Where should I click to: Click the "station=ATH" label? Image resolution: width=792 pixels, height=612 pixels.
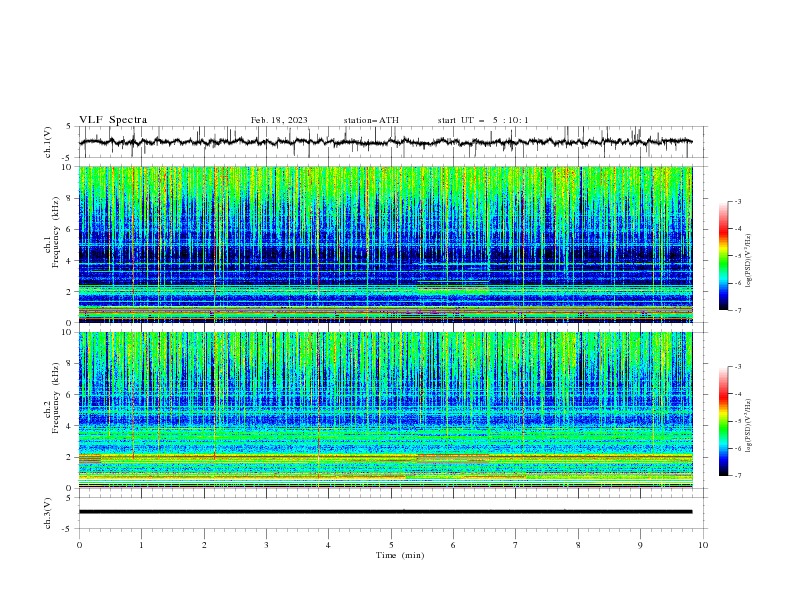pyautogui.click(x=371, y=120)
